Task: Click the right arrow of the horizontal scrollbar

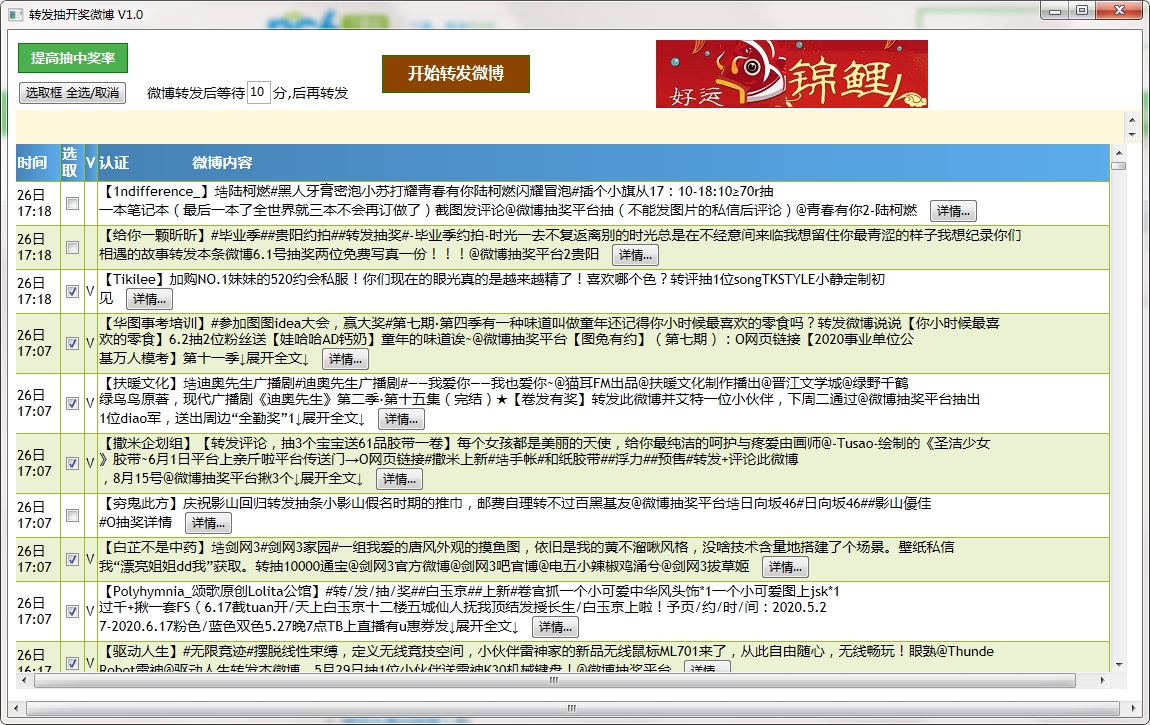Action: point(1103,681)
